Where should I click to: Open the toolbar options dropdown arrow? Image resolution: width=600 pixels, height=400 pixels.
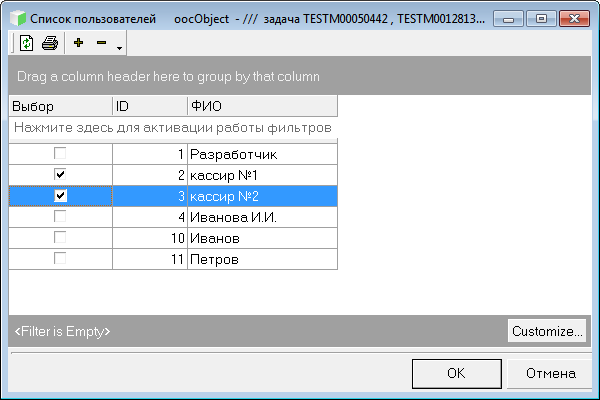(x=120, y=46)
